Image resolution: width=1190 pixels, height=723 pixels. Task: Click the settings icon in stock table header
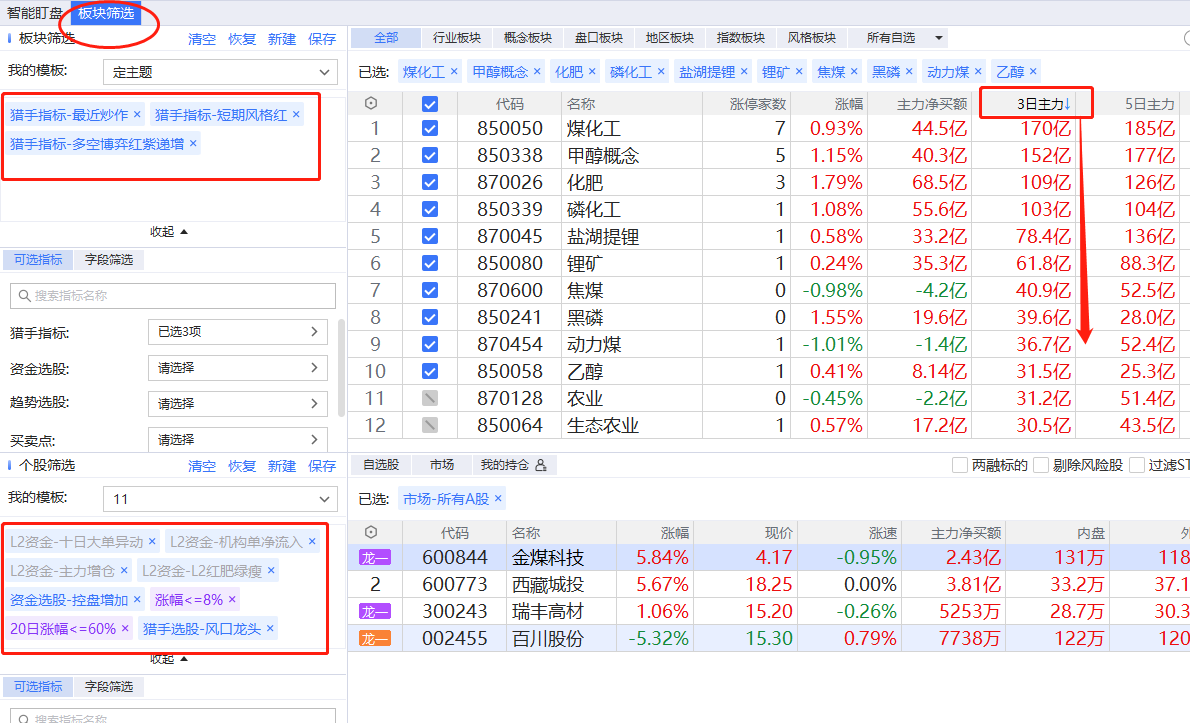(x=371, y=532)
